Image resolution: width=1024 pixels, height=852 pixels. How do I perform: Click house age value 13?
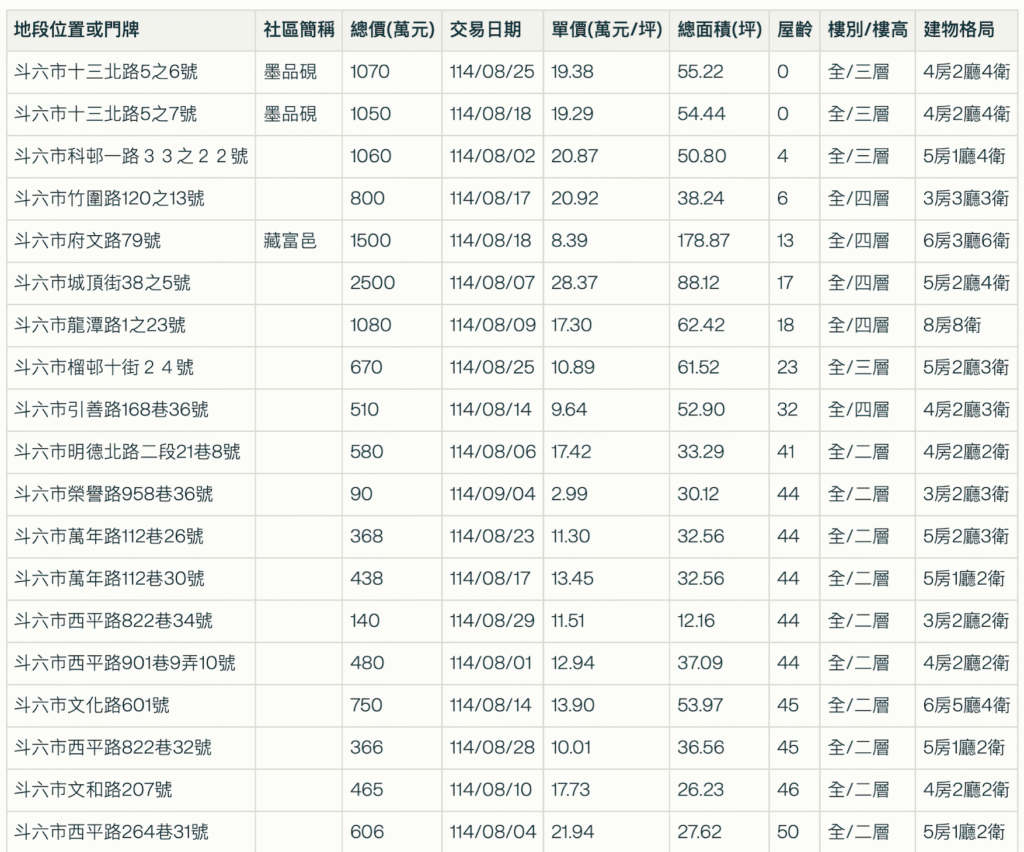click(x=785, y=241)
